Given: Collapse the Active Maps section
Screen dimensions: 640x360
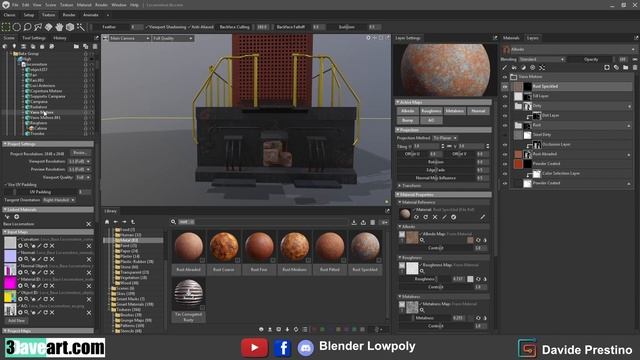Looking at the screenshot, I should (x=398, y=102).
